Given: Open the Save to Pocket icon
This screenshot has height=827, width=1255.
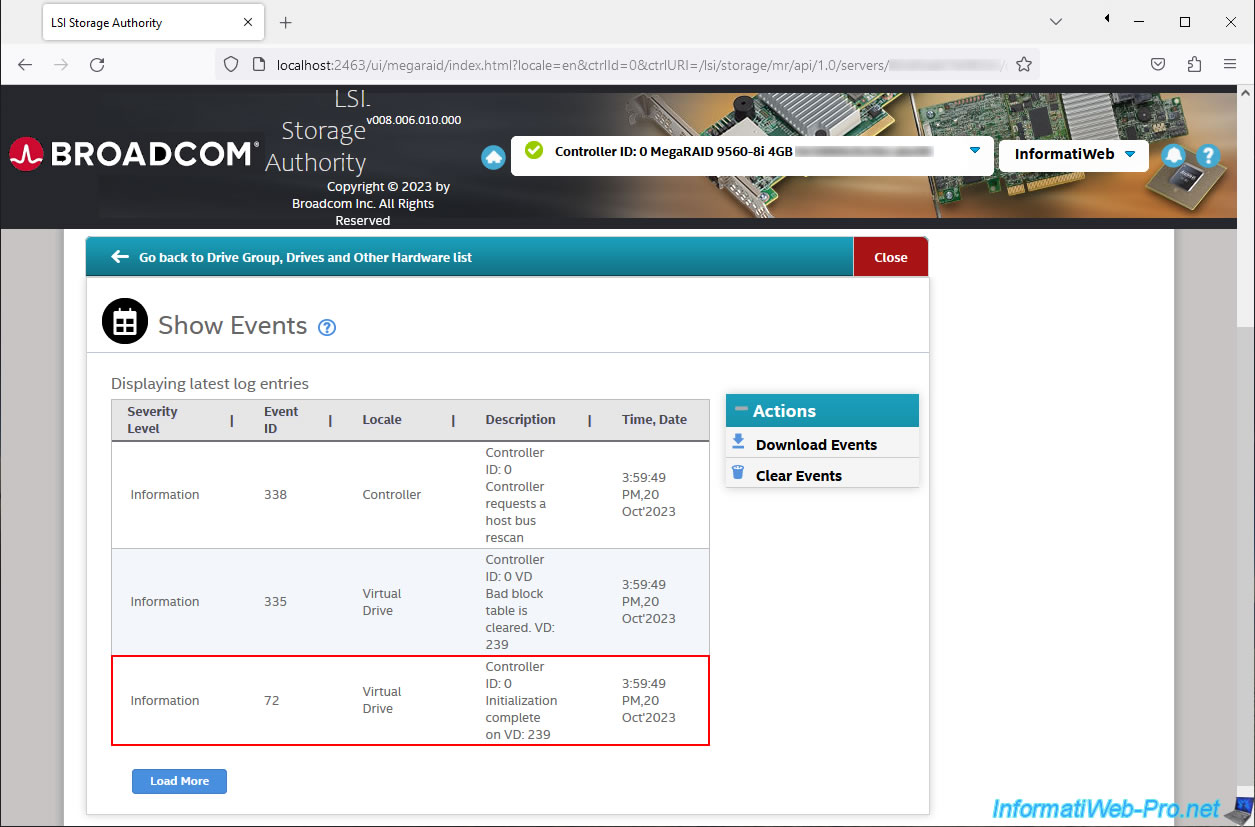Looking at the screenshot, I should coord(1158,64).
